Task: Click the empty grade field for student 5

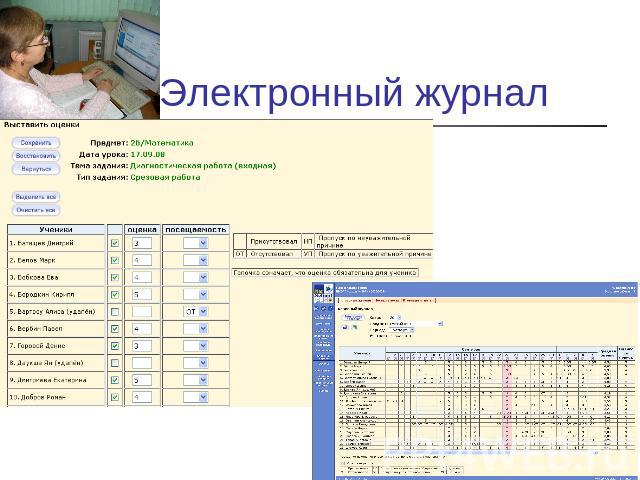Action: [142, 312]
